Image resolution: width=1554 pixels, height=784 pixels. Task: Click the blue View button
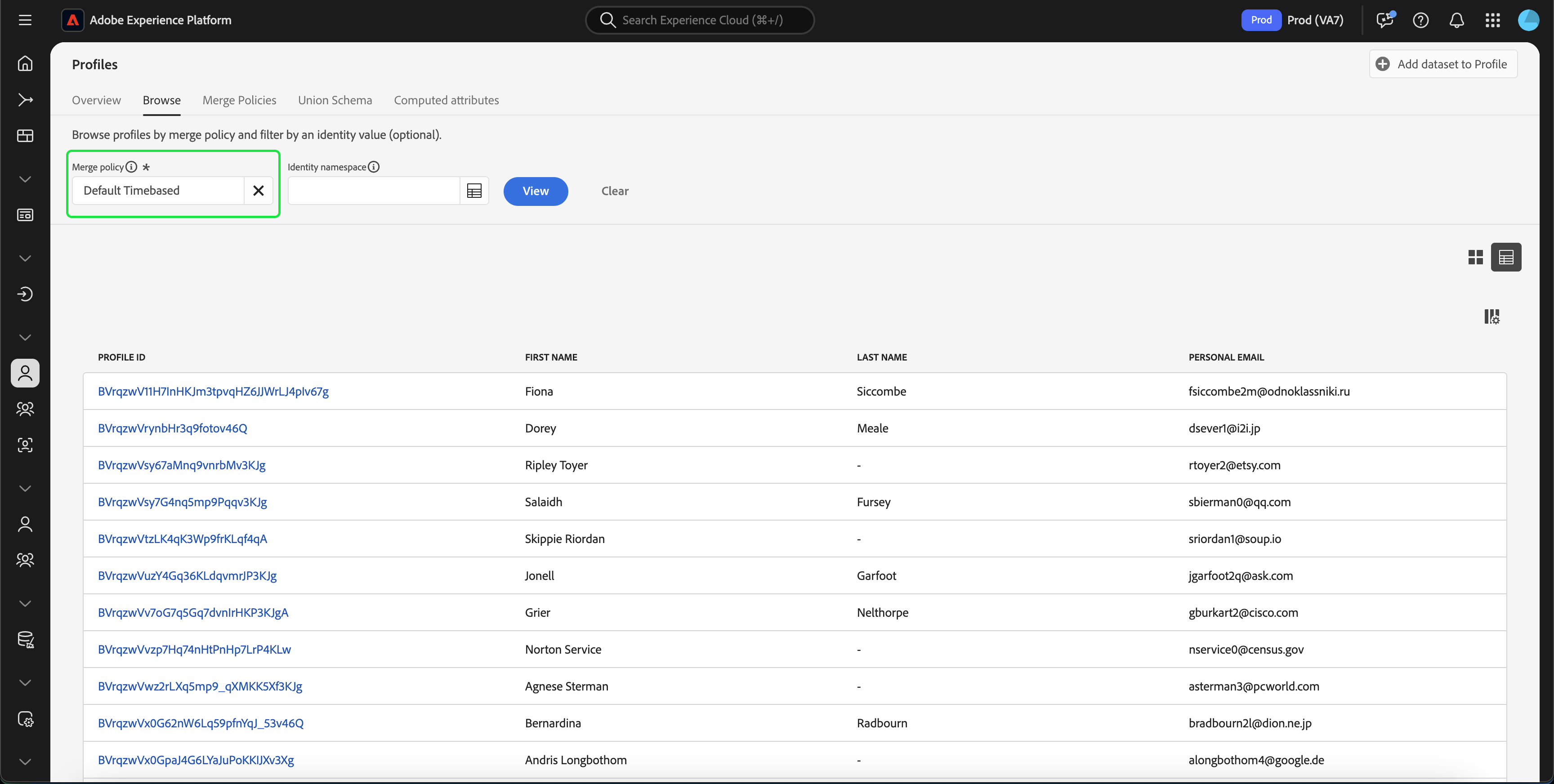[x=535, y=191]
